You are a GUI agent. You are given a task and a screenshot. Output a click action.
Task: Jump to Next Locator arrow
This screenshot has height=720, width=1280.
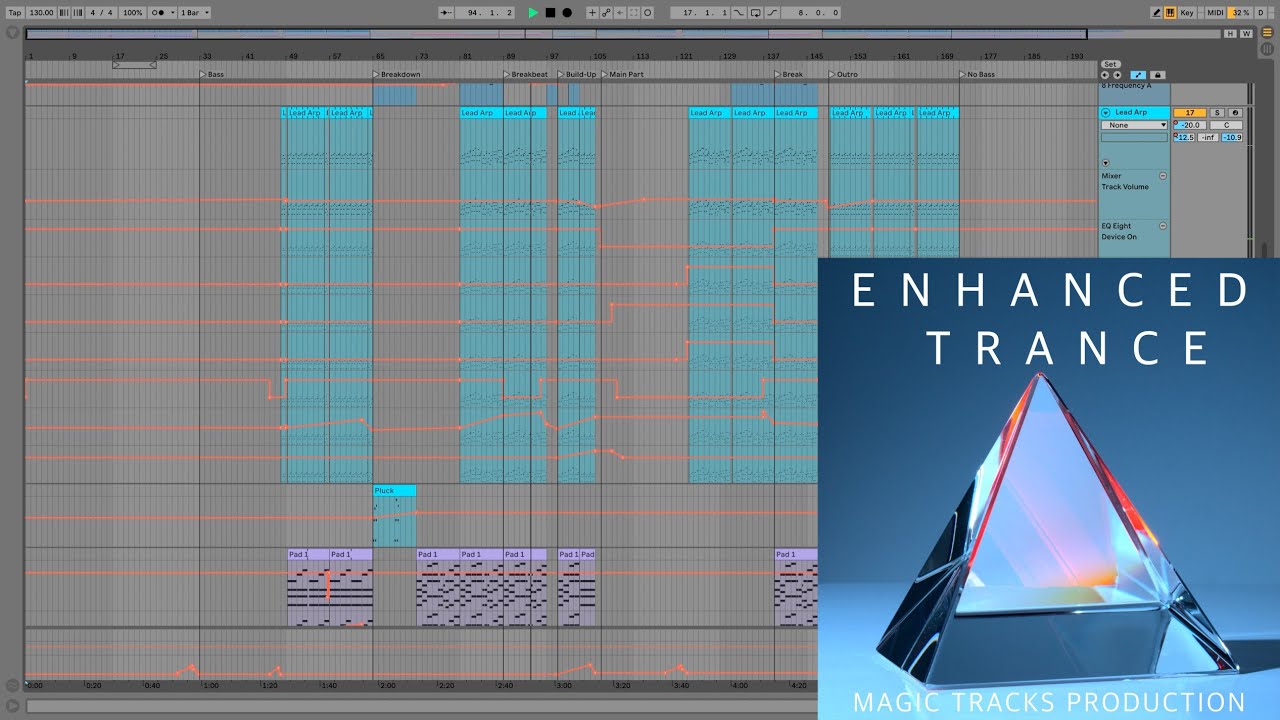pyautogui.click(x=1117, y=75)
